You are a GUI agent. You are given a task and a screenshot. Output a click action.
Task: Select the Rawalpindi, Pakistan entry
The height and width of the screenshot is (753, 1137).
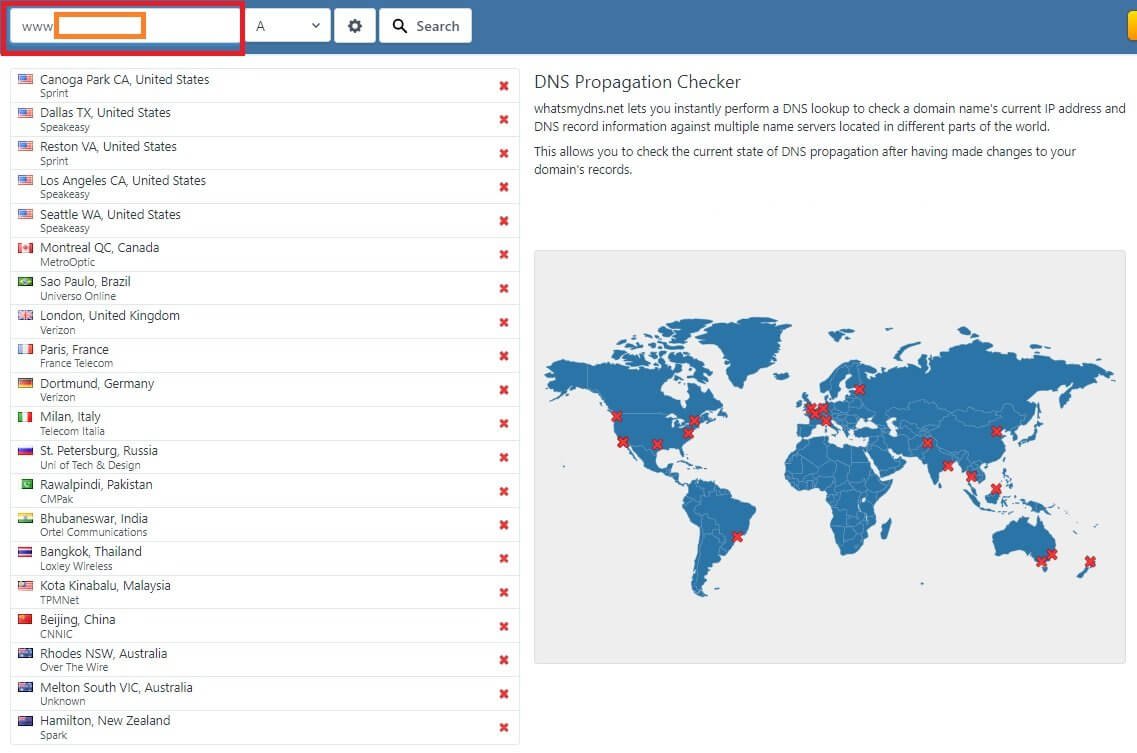[265, 491]
